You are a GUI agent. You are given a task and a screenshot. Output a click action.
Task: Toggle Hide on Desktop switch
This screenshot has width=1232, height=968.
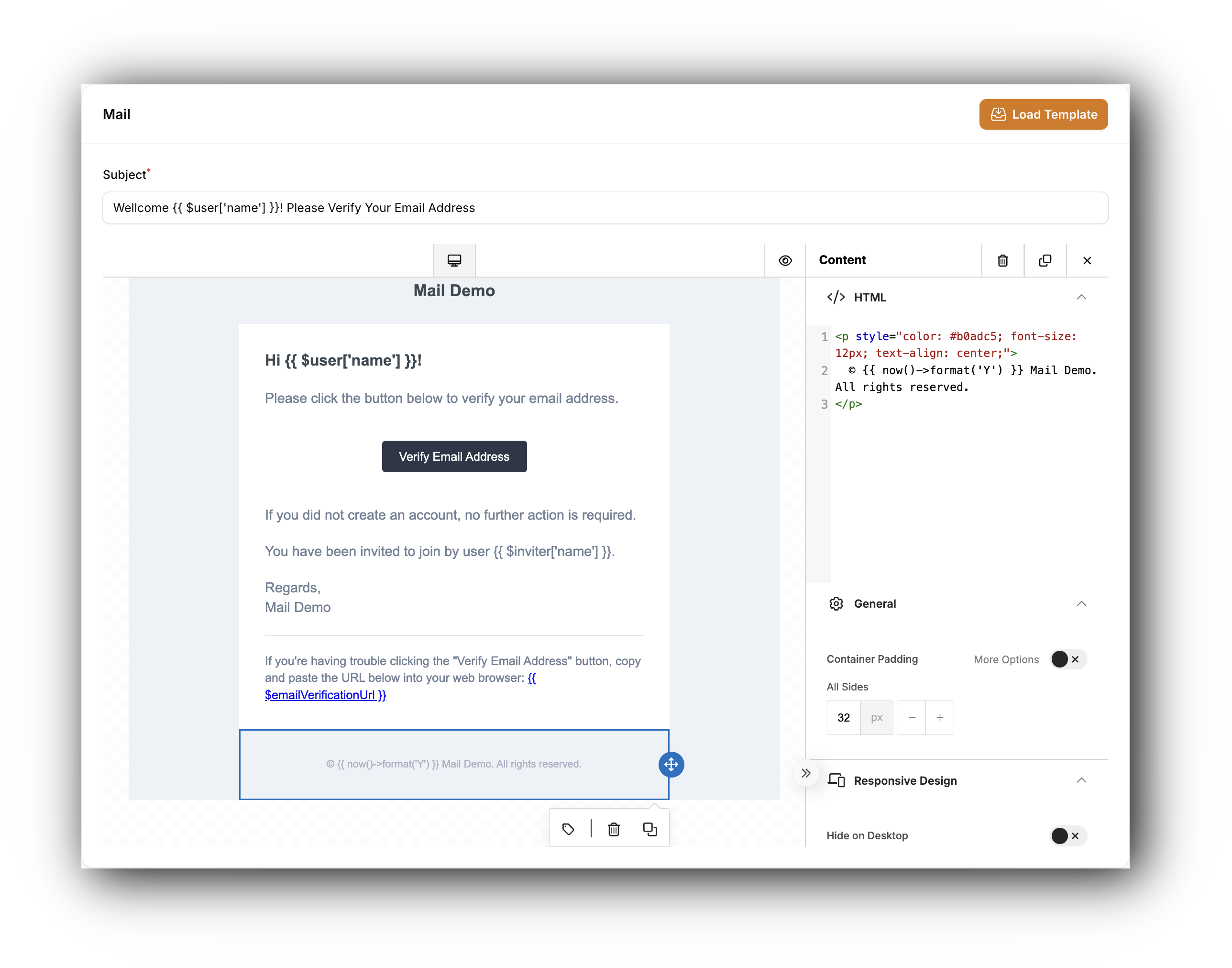1068,835
